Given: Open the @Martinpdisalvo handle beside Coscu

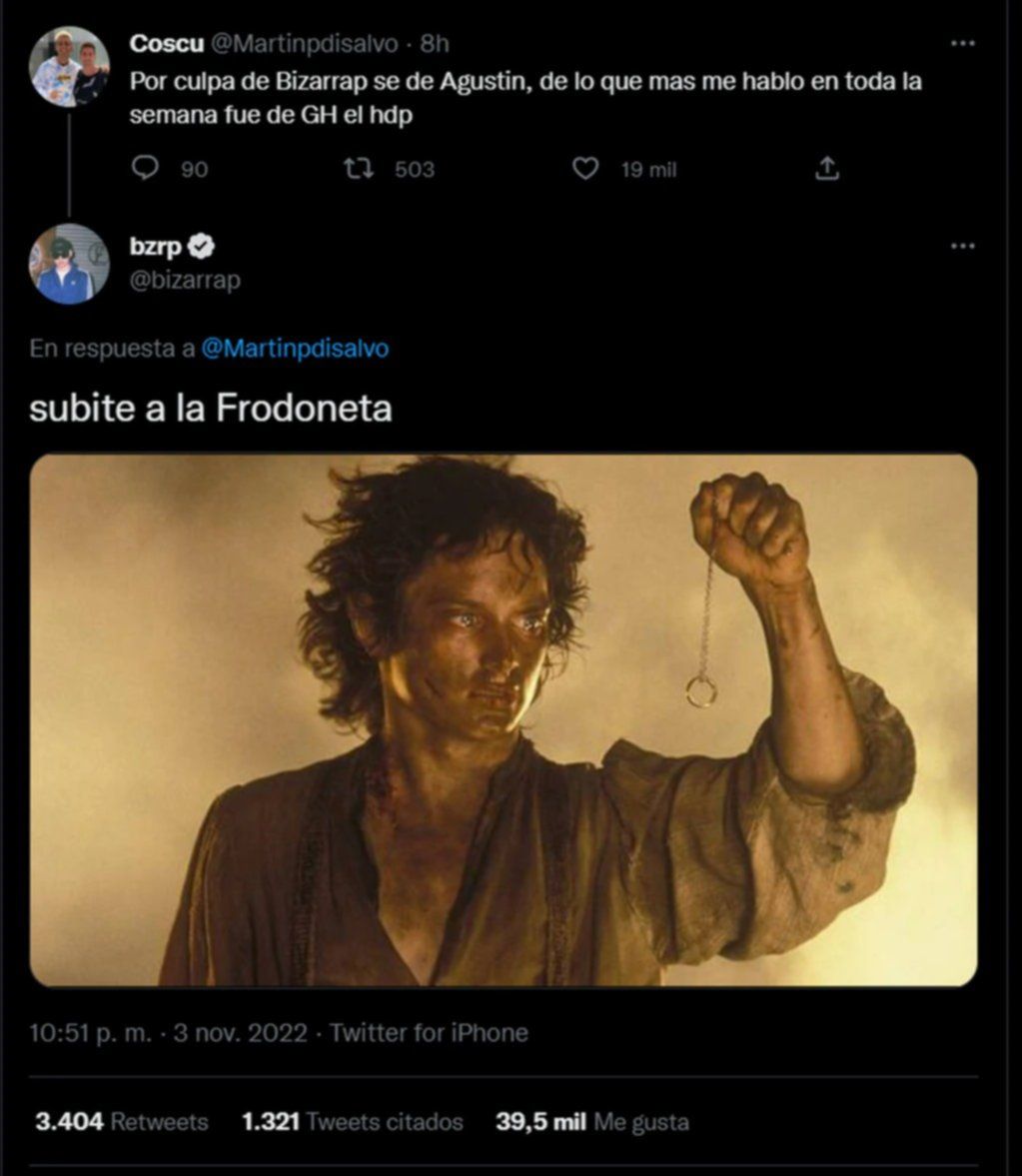Looking at the screenshot, I should 305,45.
